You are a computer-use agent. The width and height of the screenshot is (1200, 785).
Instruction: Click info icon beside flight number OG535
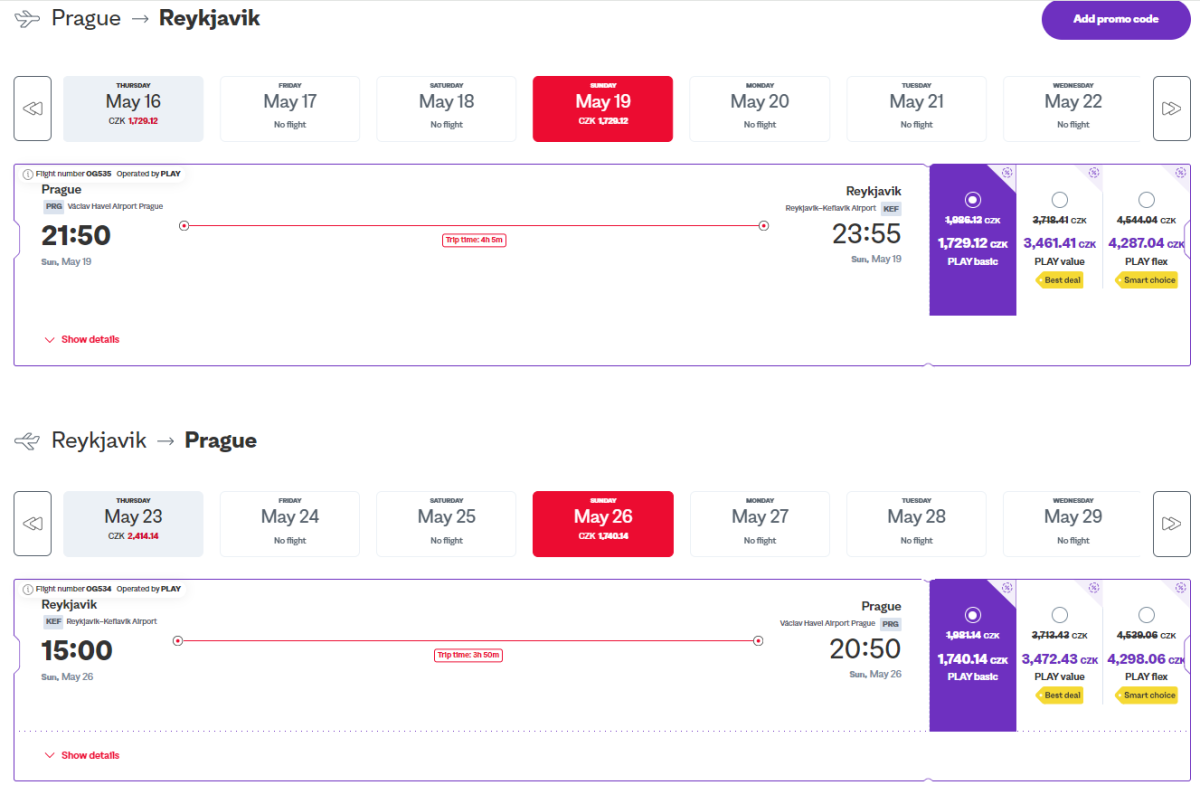[28, 174]
